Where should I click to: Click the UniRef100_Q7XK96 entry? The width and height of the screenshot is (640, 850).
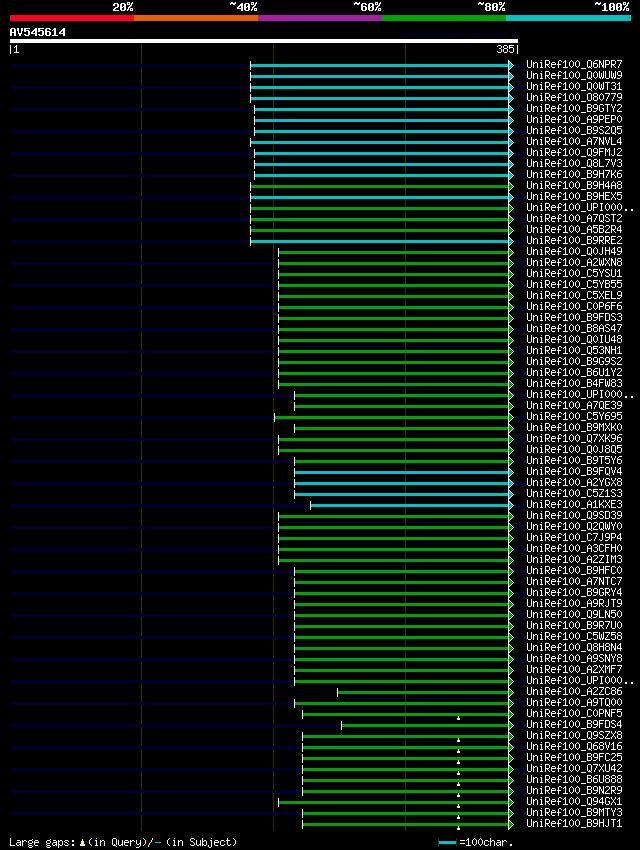click(x=574, y=439)
